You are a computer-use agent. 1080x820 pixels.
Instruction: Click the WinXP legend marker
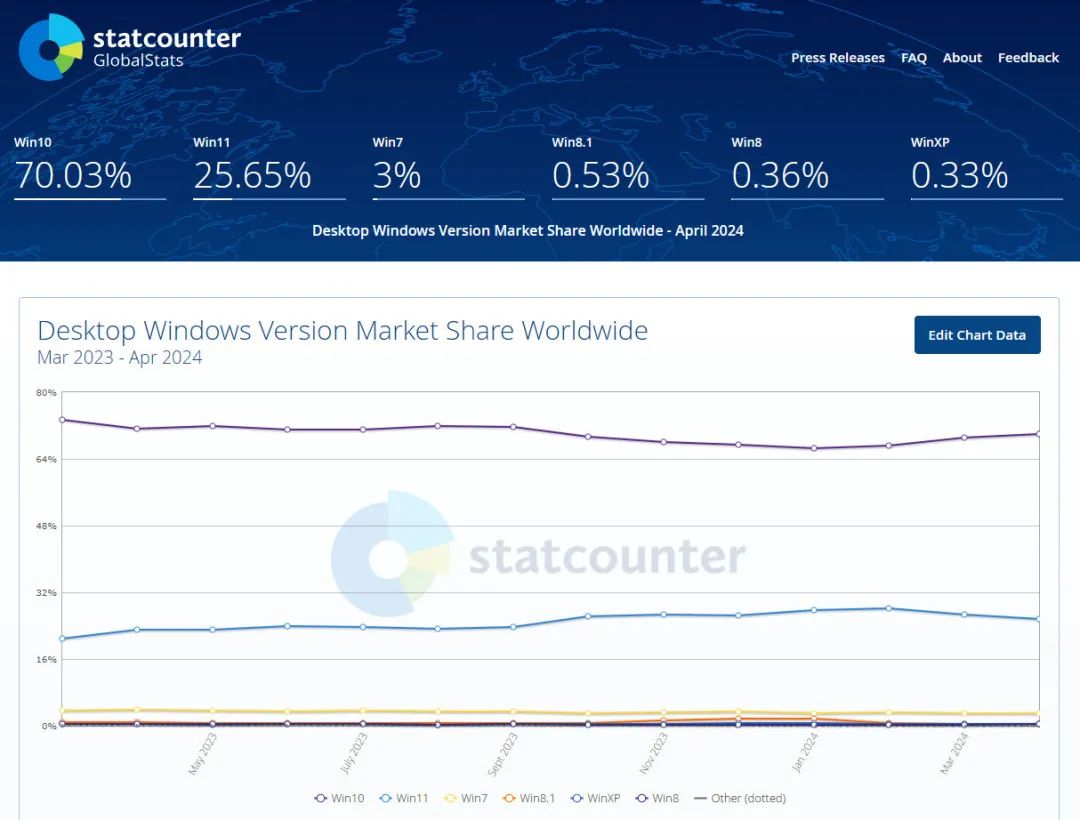[575, 798]
